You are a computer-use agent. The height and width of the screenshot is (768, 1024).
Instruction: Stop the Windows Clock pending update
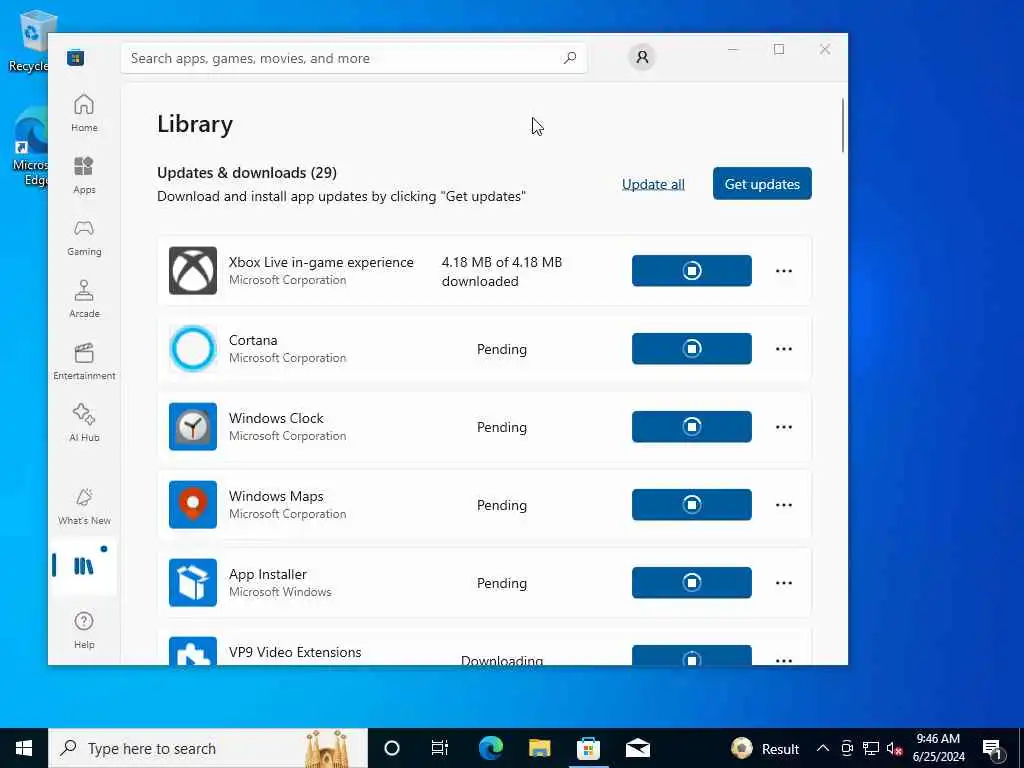(692, 426)
